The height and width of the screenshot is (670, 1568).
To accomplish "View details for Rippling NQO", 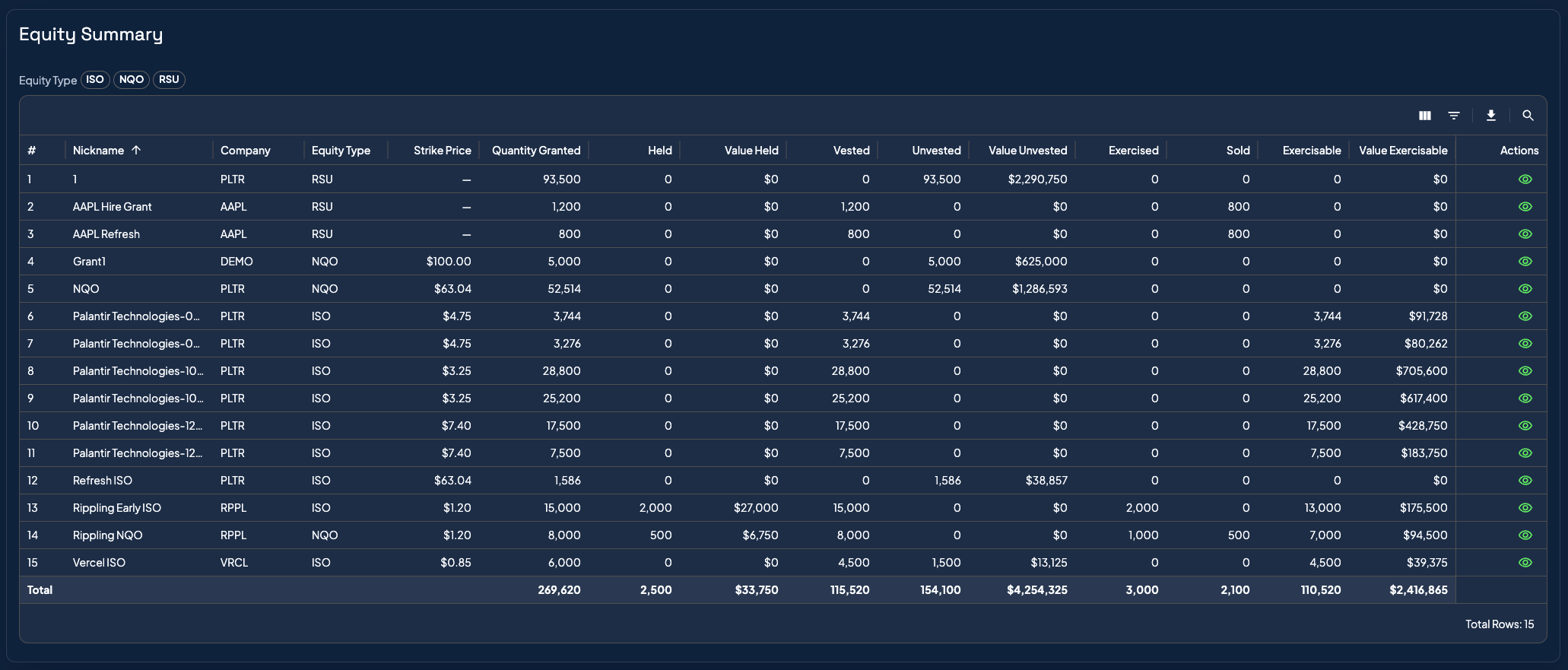I will (1525, 535).
